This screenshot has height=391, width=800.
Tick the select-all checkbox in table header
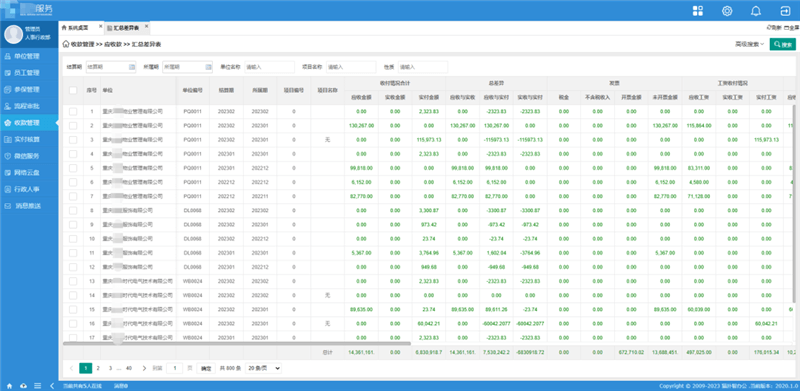(x=73, y=90)
